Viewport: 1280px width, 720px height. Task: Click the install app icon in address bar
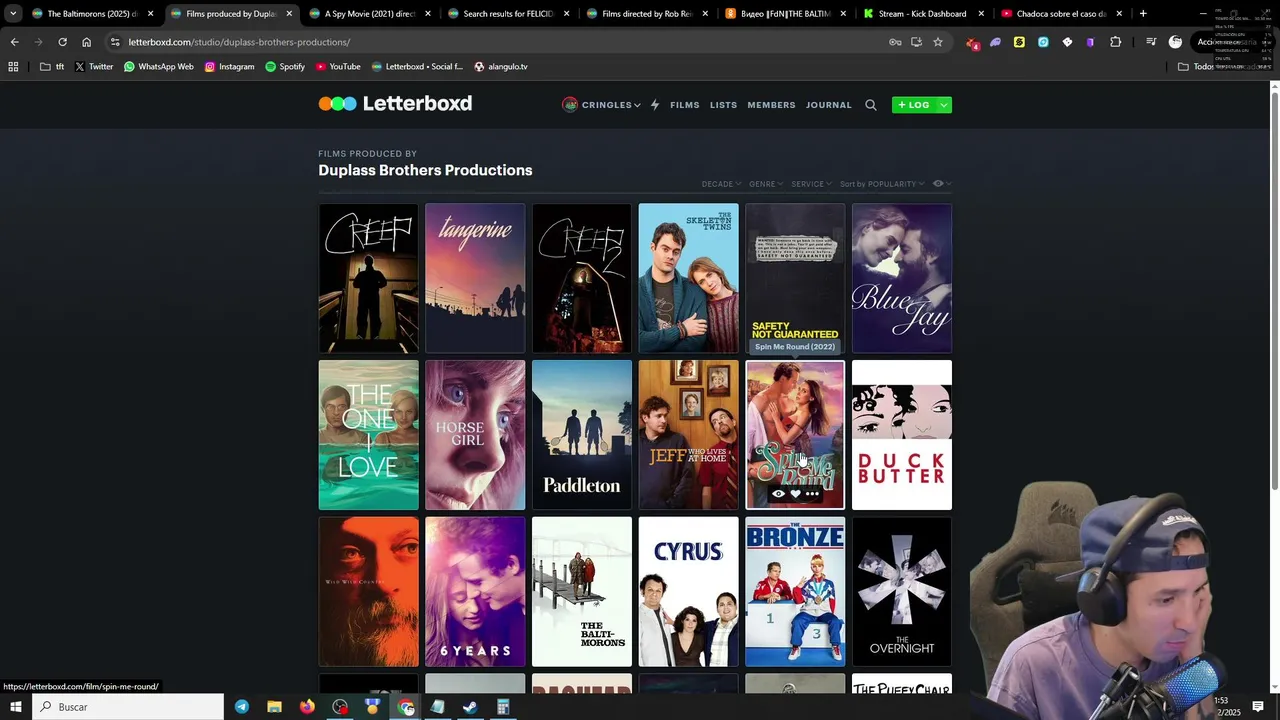coord(916,42)
